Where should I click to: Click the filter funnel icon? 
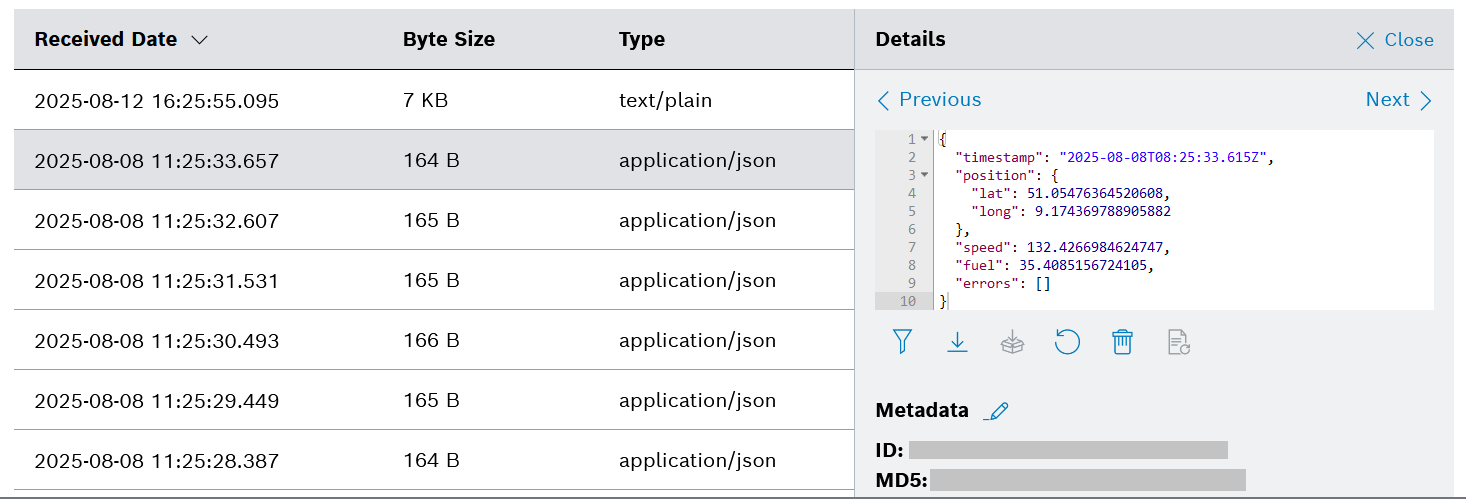point(902,343)
